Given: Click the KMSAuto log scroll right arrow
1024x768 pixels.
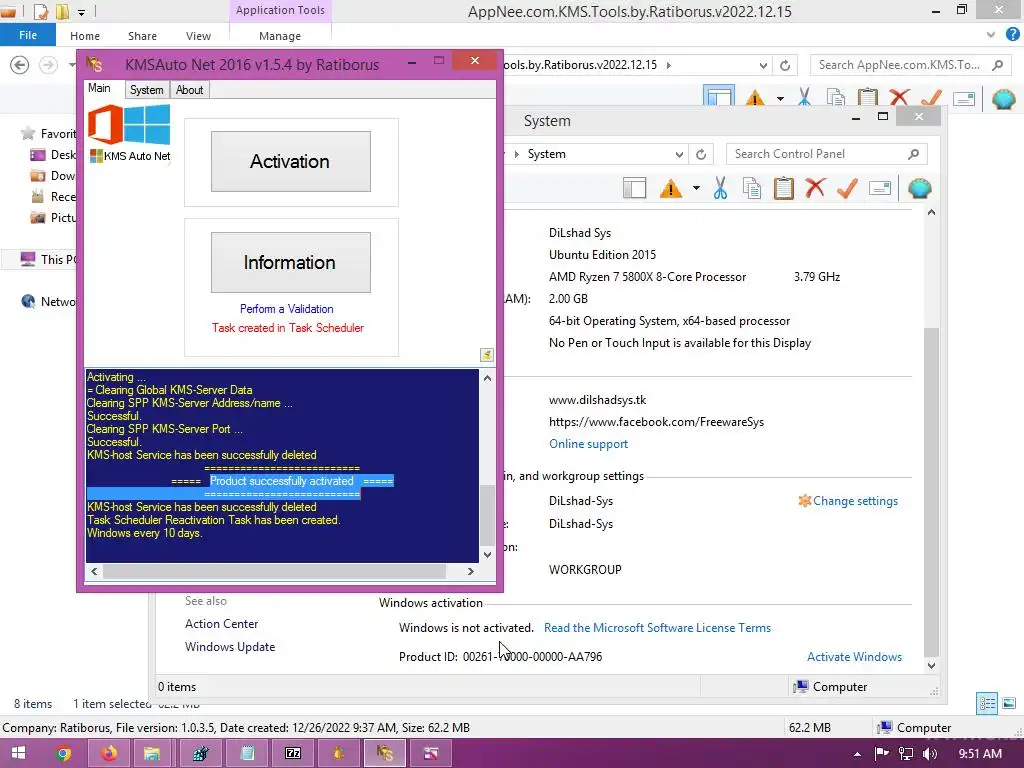Looking at the screenshot, I should tap(470, 571).
